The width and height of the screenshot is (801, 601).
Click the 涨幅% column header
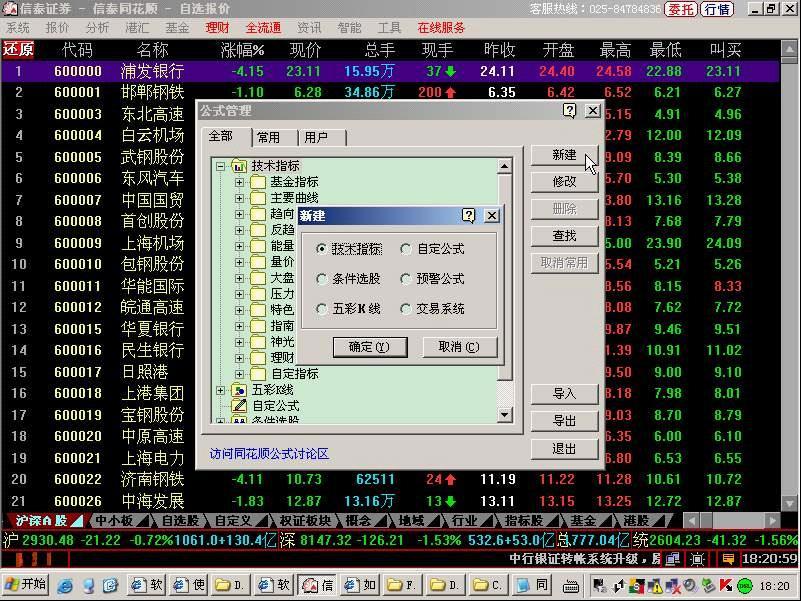coord(242,50)
